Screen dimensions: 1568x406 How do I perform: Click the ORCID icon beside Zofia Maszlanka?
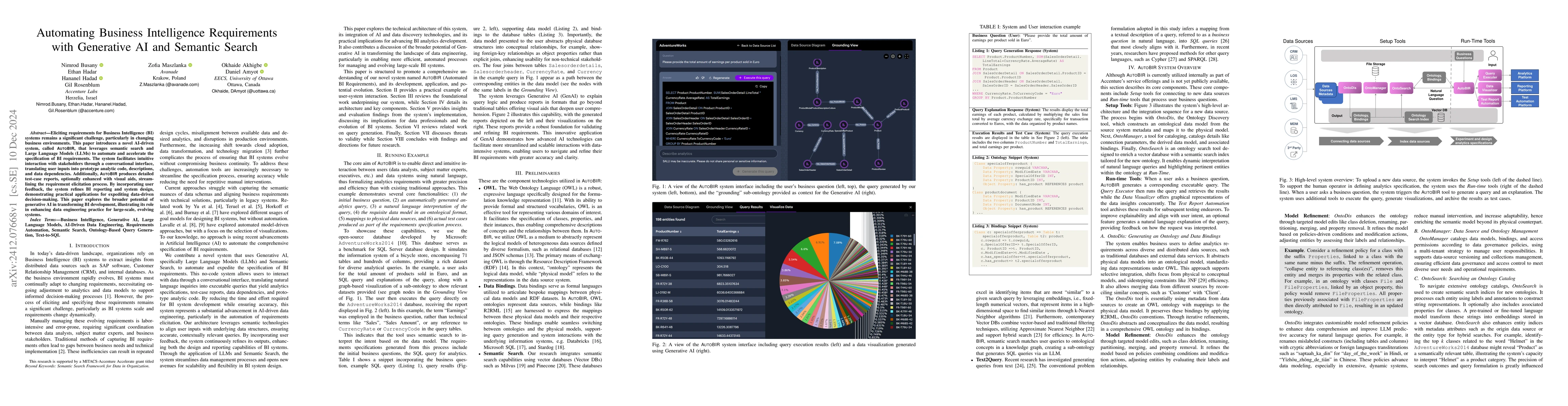pos(190,65)
